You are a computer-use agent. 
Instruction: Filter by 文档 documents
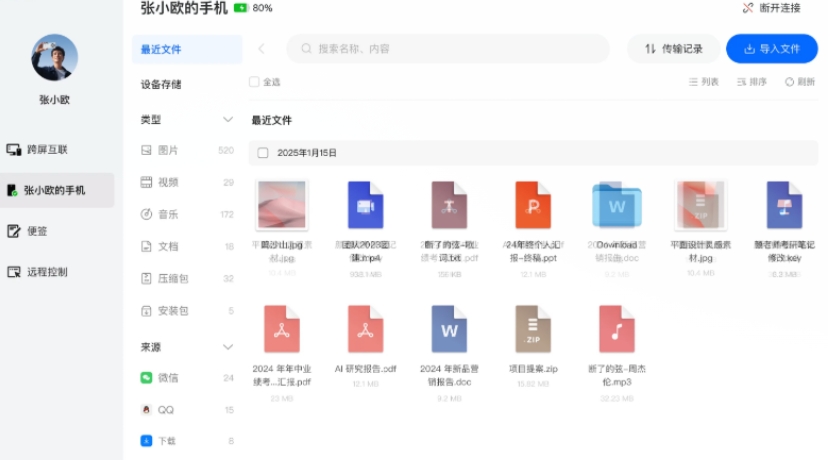click(187, 247)
